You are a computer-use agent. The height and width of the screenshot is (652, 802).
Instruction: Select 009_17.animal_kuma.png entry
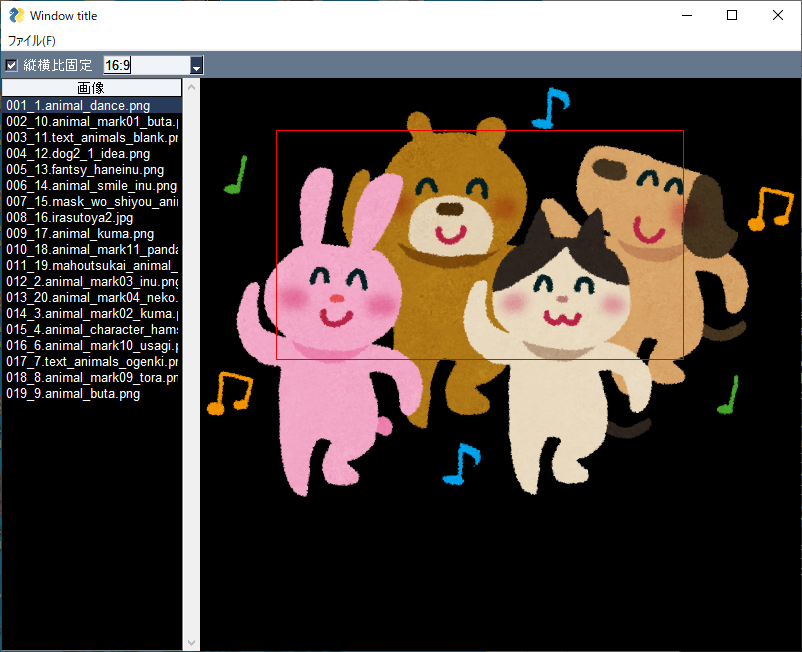point(90,233)
